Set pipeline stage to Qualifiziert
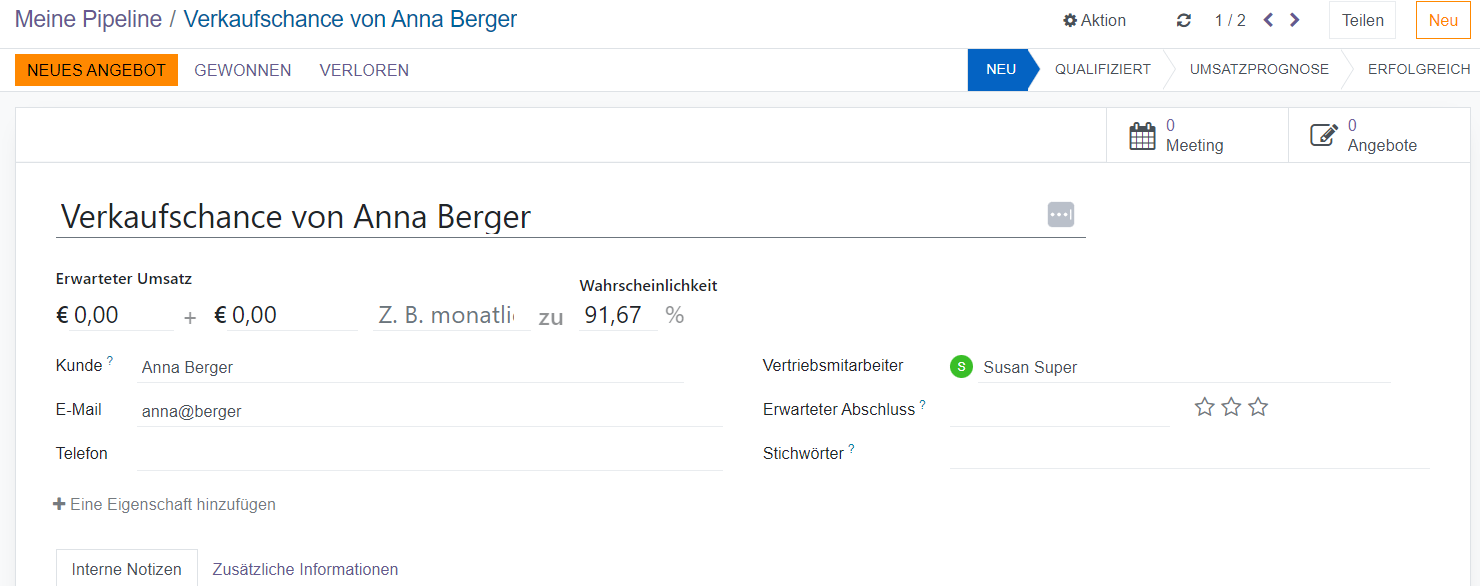1480x586 pixels. click(1102, 69)
